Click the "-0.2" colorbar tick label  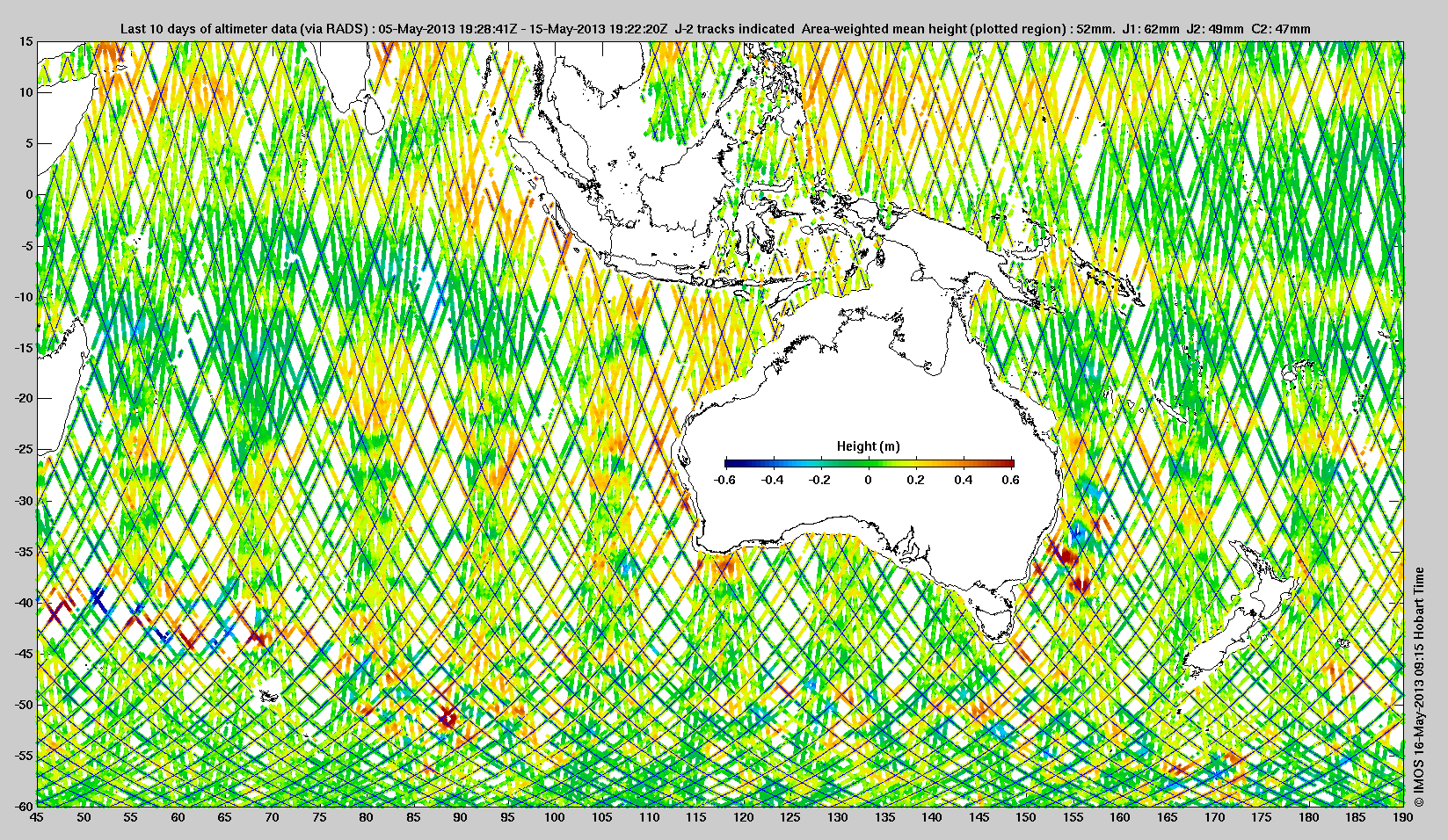pyautogui.click(x=820, y=480)
